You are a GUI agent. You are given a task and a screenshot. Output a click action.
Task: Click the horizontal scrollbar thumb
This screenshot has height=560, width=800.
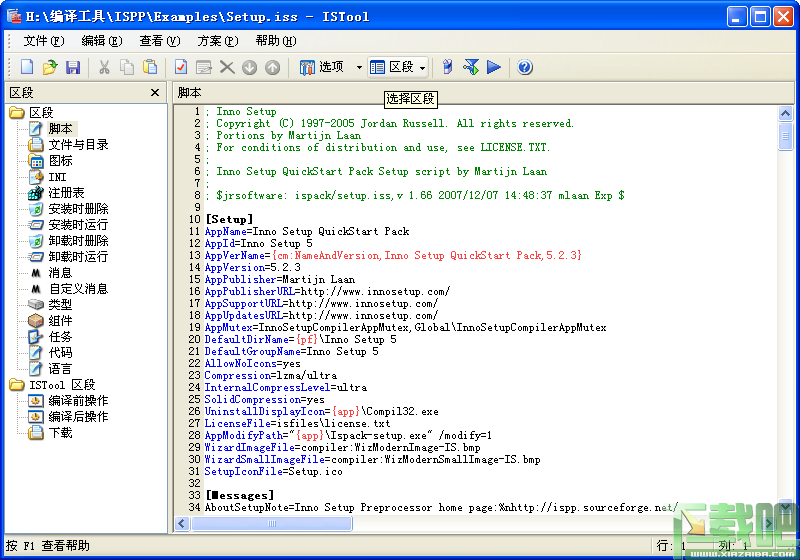(x=271, y=523)
